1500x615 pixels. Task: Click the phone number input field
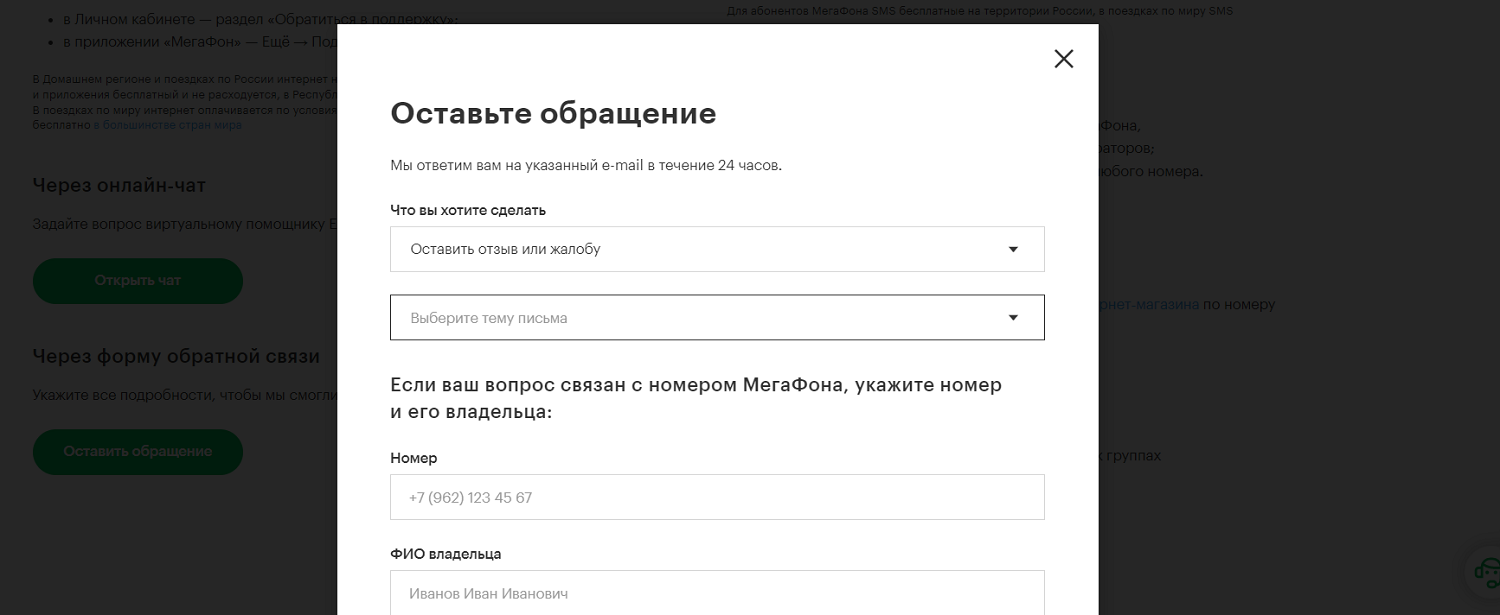pos(717,497)
